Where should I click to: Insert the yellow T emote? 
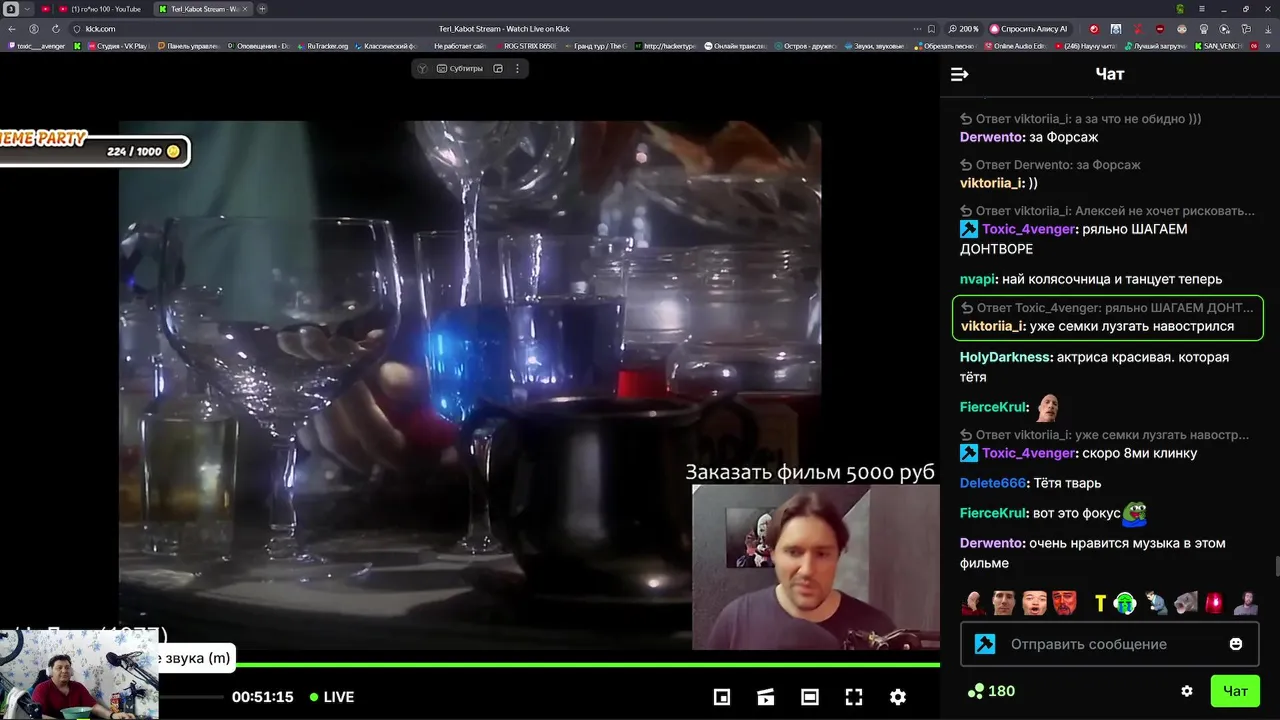pyautogui.click(x=1100, y=603)
